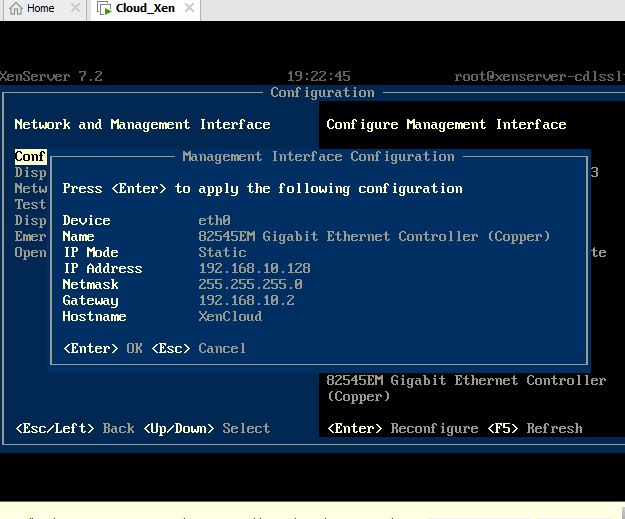The width and height of the screenshot is (625, 519).
Task: Click the IP address 192.168.10.128
Action: [x=254, y=268]
